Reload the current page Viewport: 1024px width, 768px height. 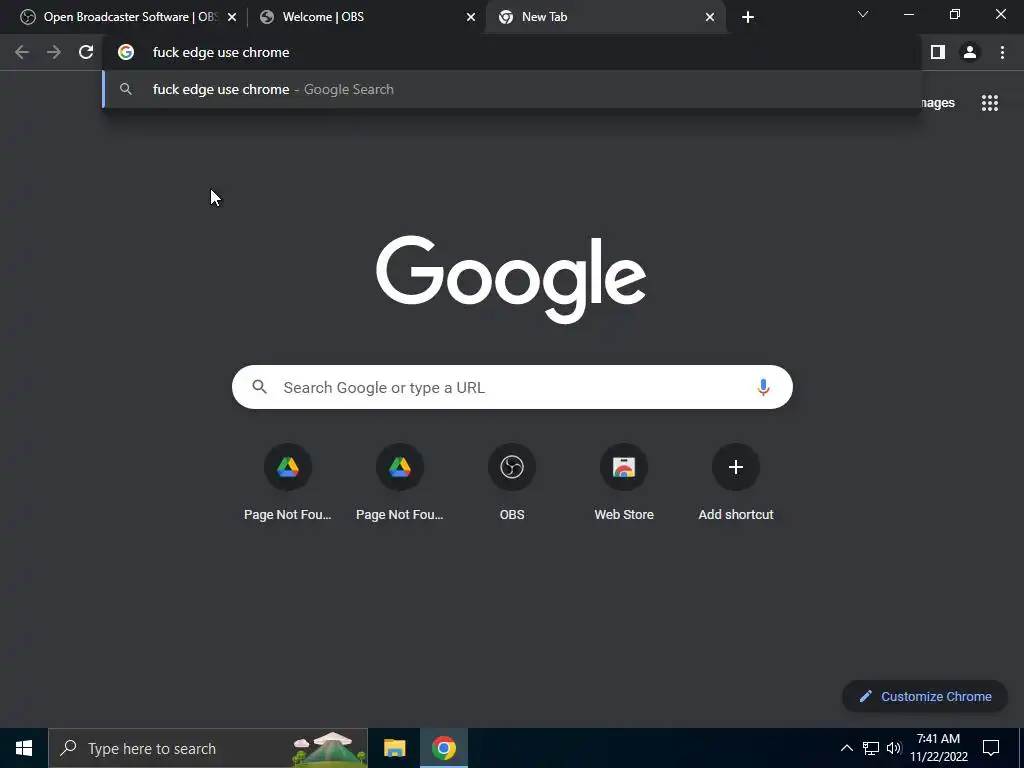pyautogui.click(x=86, y=52)
